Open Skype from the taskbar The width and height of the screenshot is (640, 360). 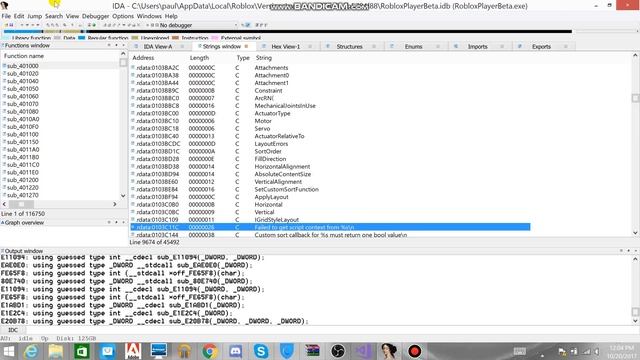pyautogui.click(x=261, y=351)
